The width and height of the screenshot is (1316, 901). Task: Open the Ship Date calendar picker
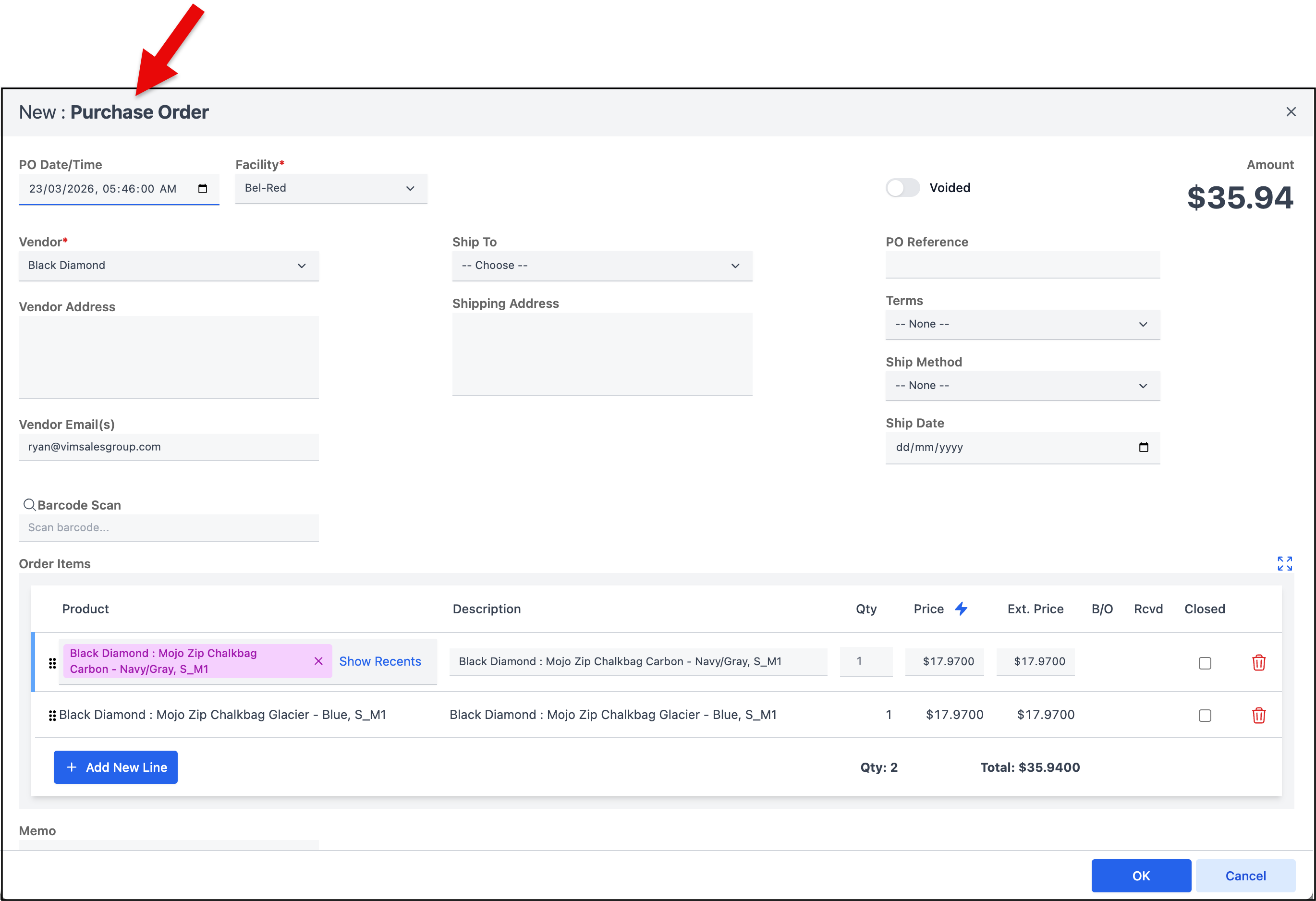click(1143, 448)
